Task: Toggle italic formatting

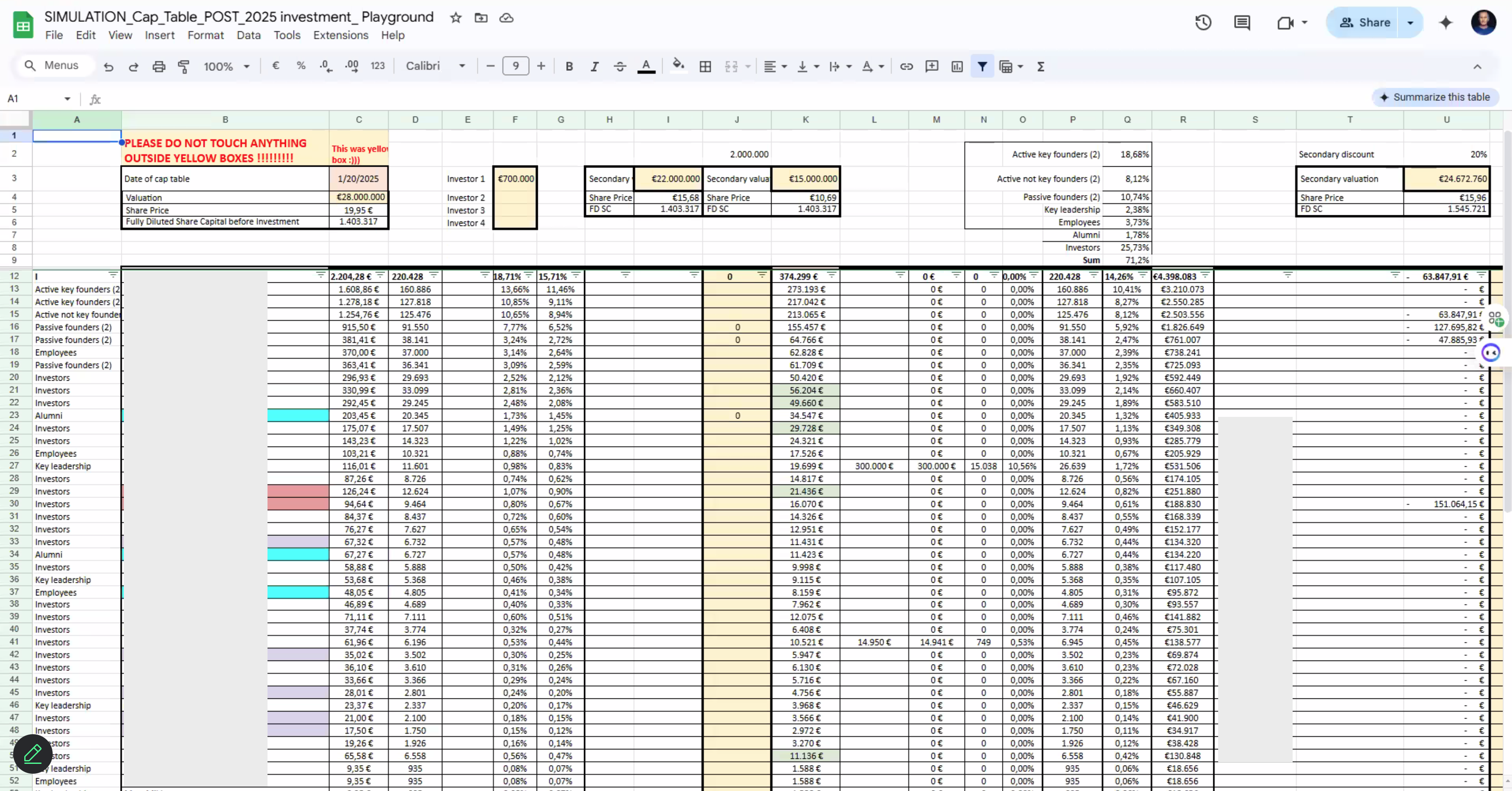Action: [x=594, y=67]
